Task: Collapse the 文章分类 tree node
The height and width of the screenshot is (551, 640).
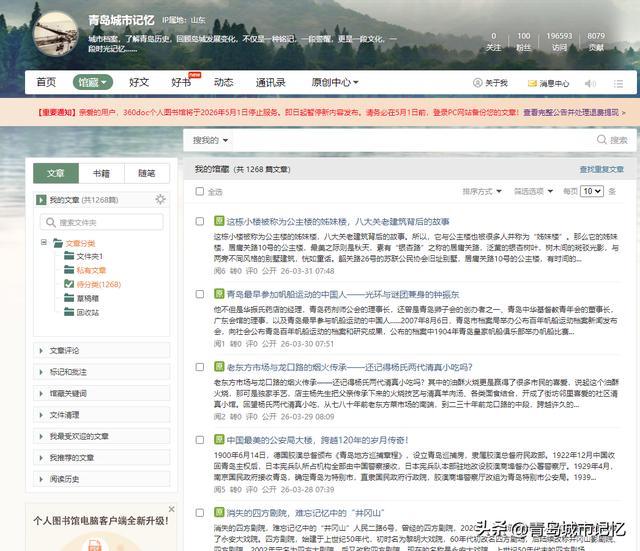Action: [x=44, y=242]
